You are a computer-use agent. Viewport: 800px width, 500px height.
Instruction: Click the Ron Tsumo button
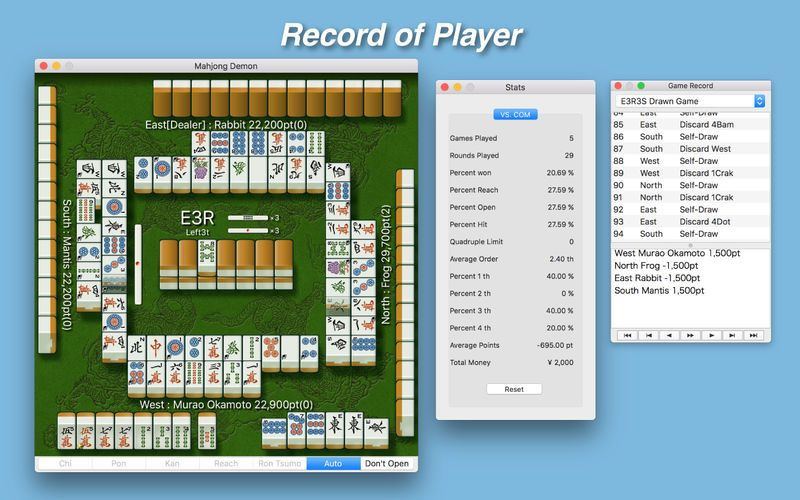coord(280,463)
